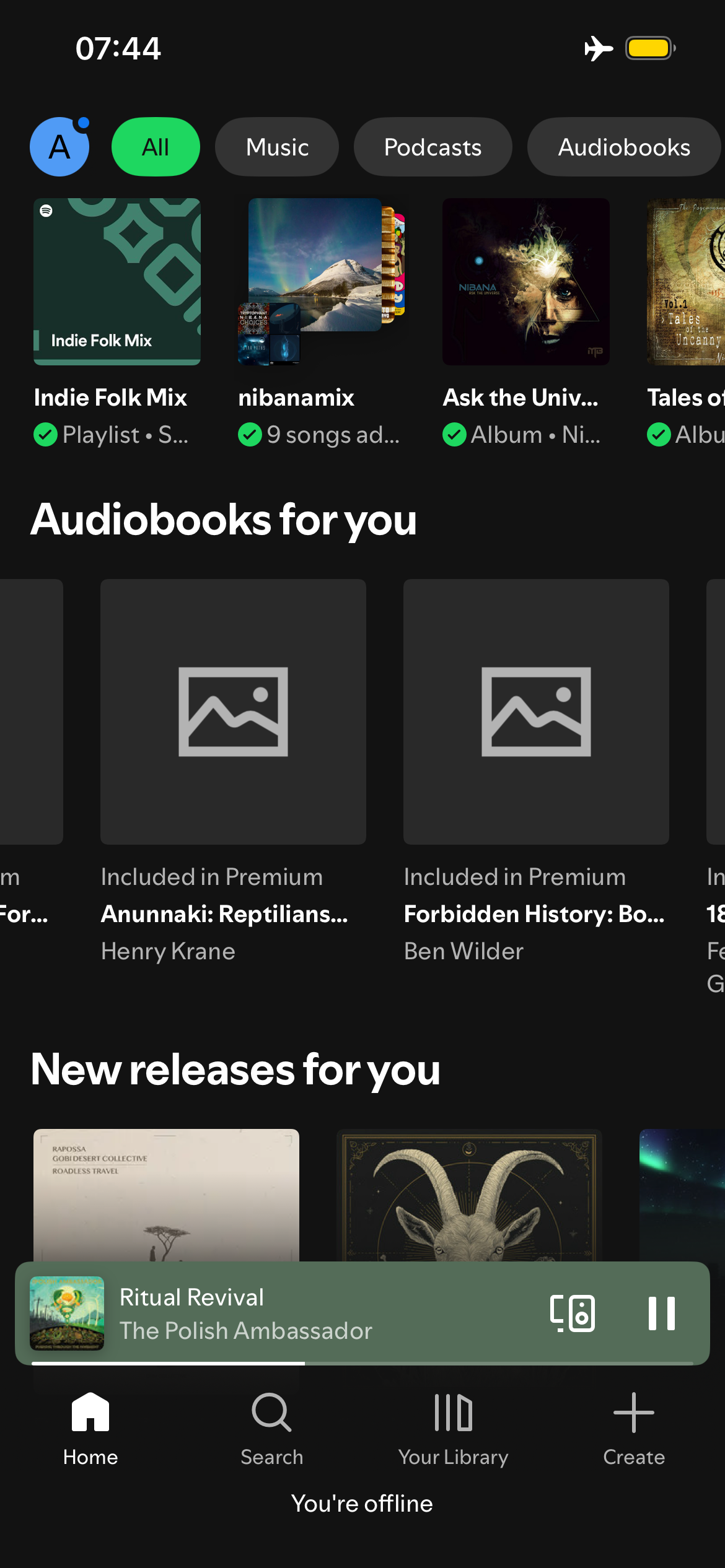Tap the green checkmark under nibanamix
This screenshot has width=725, height=1568.
(x=250, y=435)
